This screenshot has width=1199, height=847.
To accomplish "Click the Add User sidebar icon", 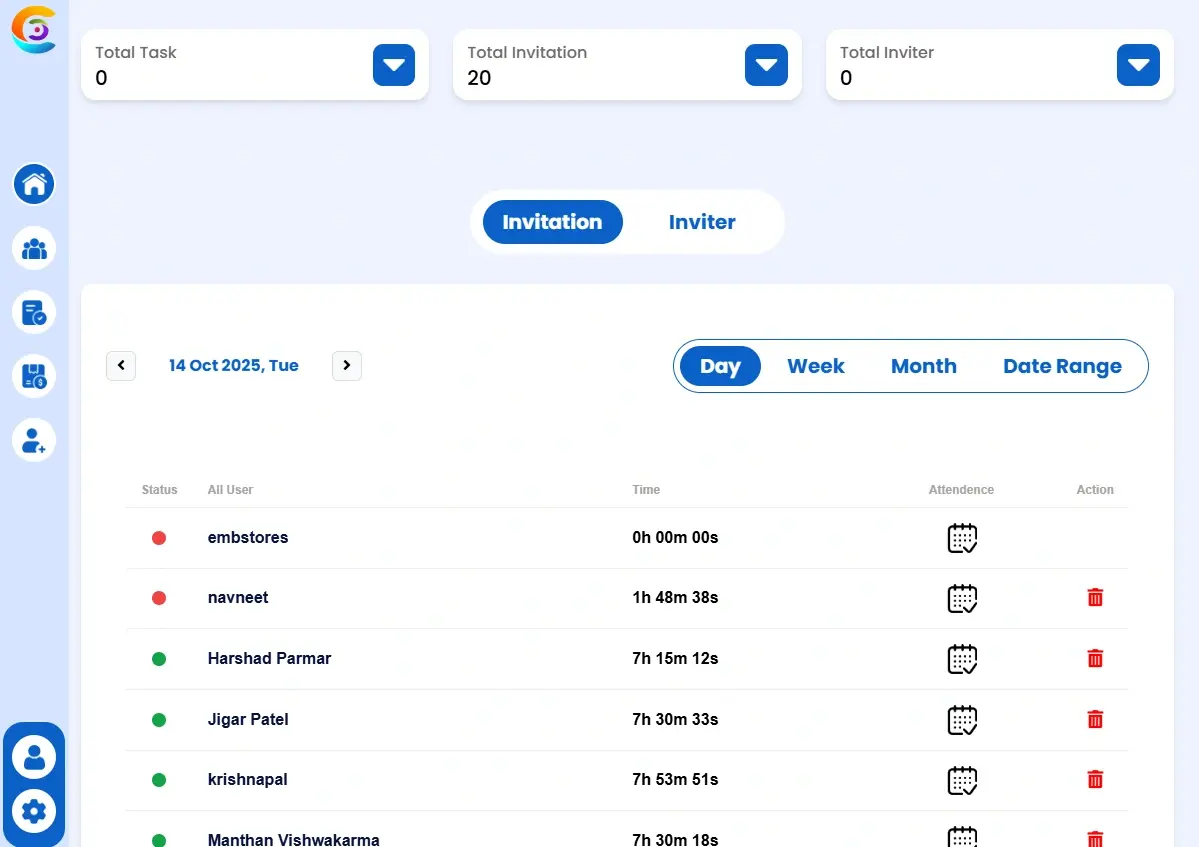I will click(33, 440).
